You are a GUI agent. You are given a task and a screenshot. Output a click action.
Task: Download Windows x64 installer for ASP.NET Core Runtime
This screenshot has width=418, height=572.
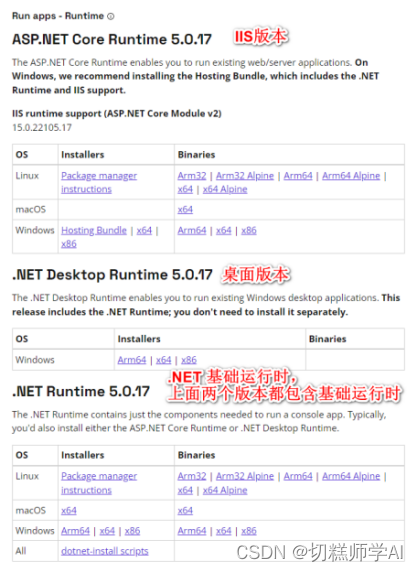(x=144, y=231)
